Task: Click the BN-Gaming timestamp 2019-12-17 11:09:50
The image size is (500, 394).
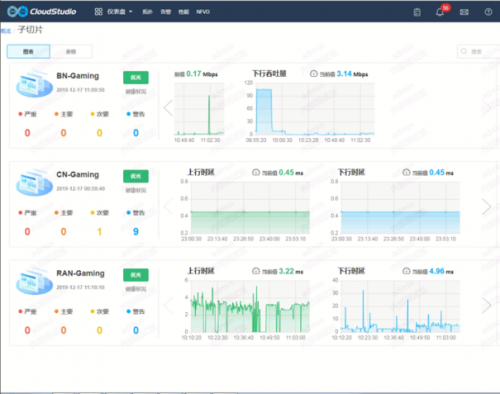Action: point(80,90)
